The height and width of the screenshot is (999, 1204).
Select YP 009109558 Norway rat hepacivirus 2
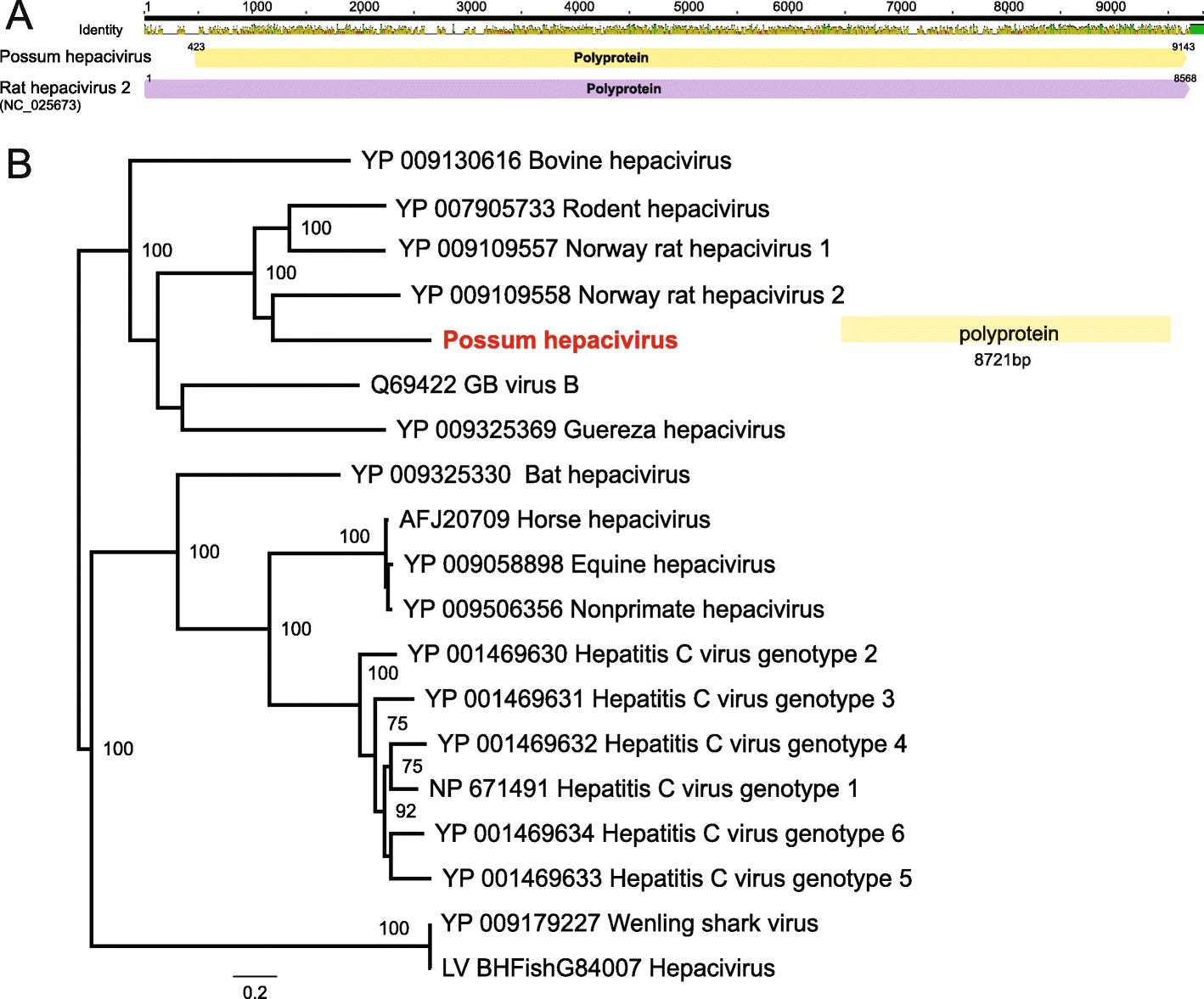click(x=628, y=295)
